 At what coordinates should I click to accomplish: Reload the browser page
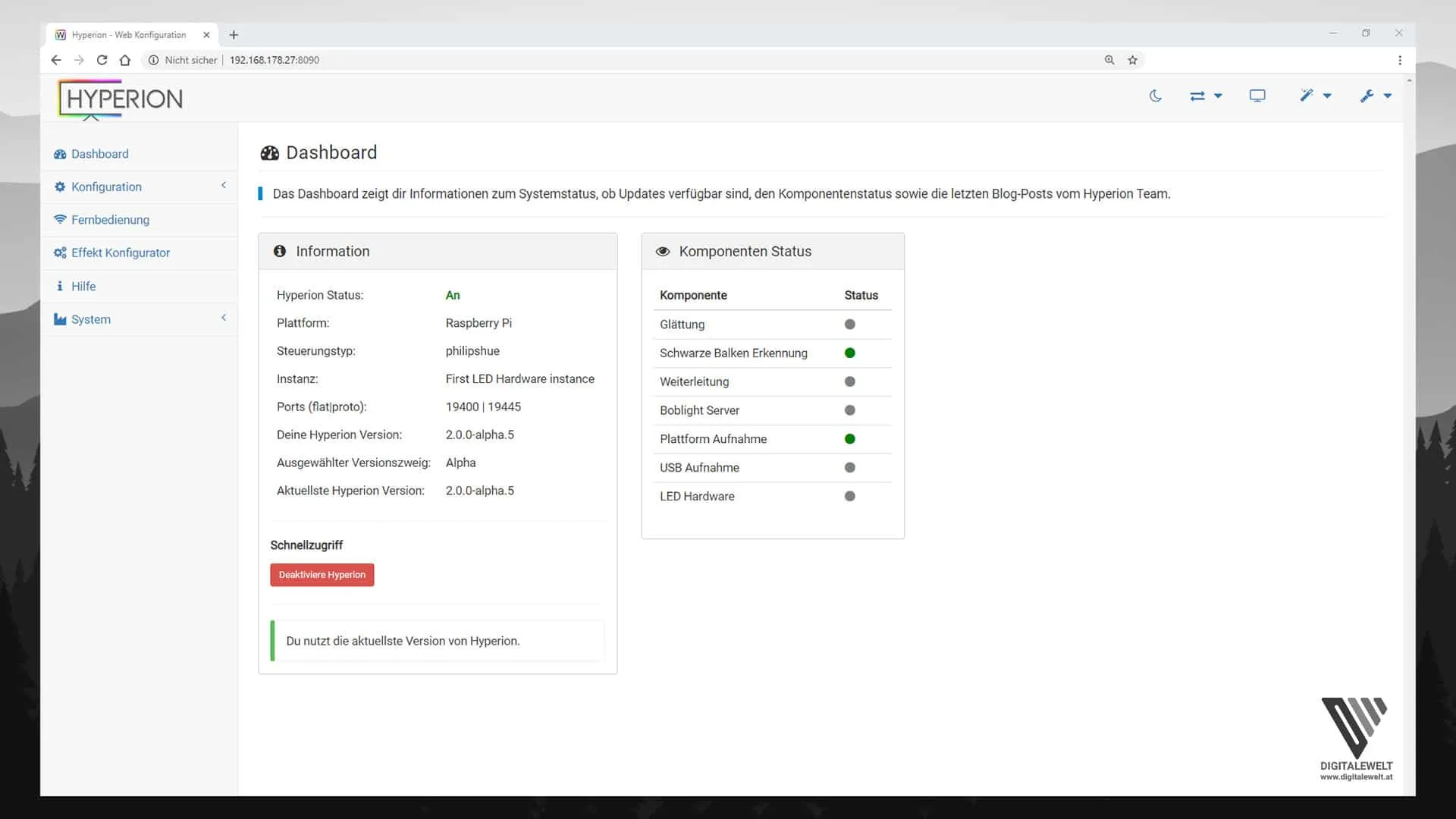click(x=102, y=60)
